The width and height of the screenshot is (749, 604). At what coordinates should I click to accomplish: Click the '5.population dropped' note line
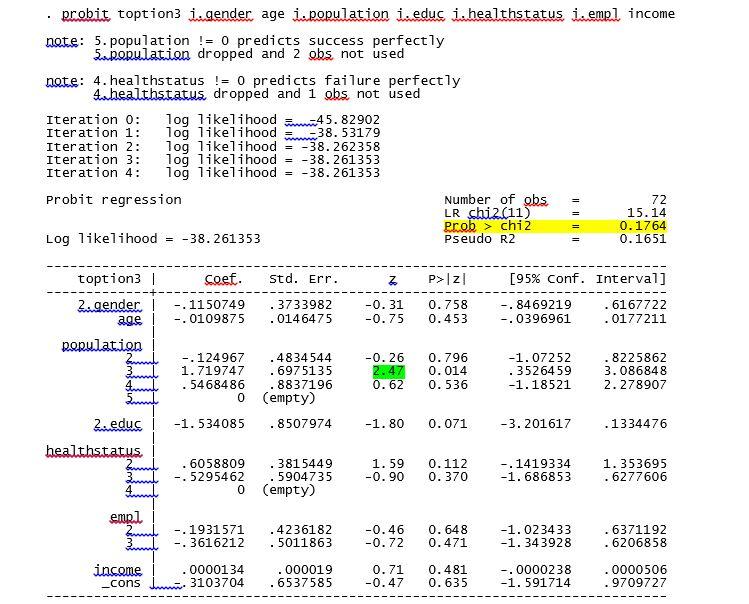coord(249,54)
